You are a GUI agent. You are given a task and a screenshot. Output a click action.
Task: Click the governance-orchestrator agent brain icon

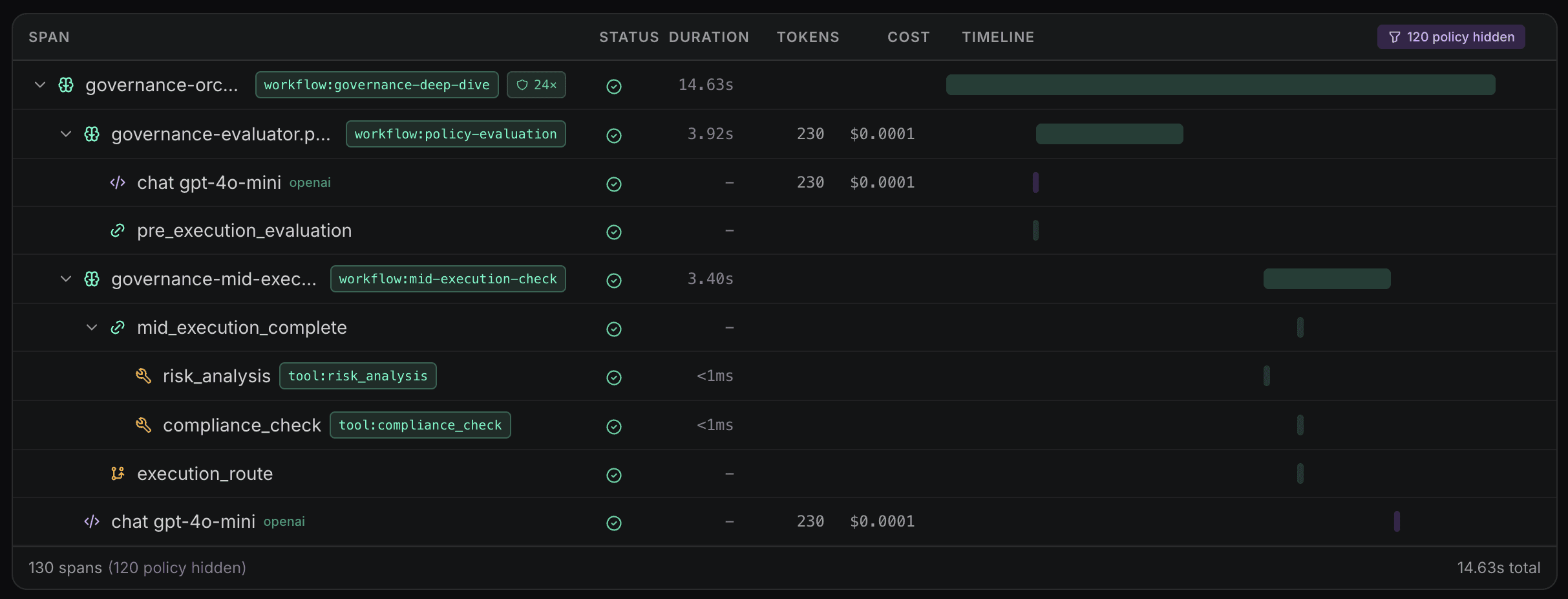(66, 85)
